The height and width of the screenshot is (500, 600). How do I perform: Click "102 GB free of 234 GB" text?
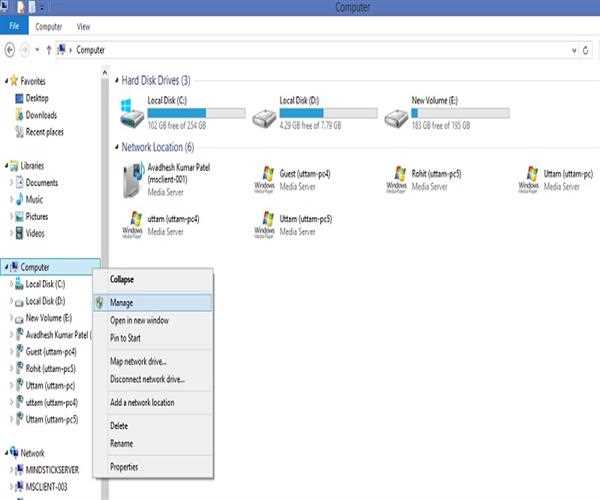[x=177, y=125]
